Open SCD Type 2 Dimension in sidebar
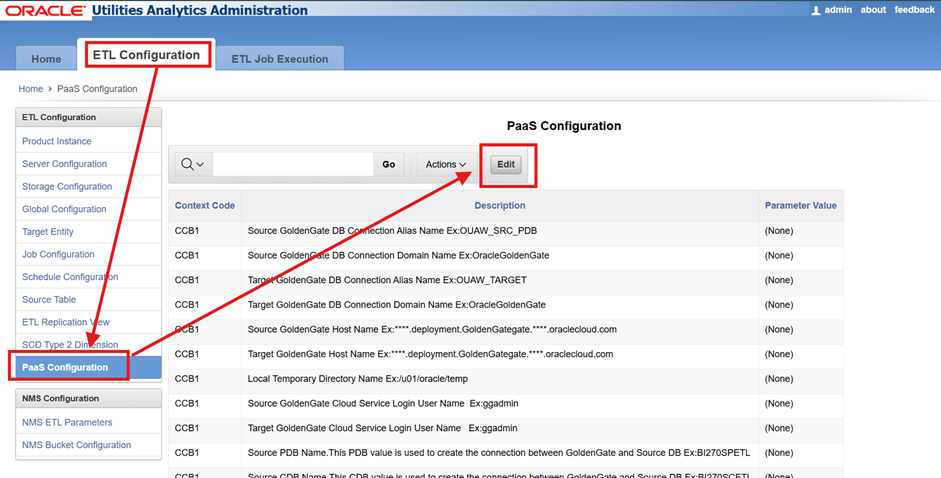 (x=70, y=345)
